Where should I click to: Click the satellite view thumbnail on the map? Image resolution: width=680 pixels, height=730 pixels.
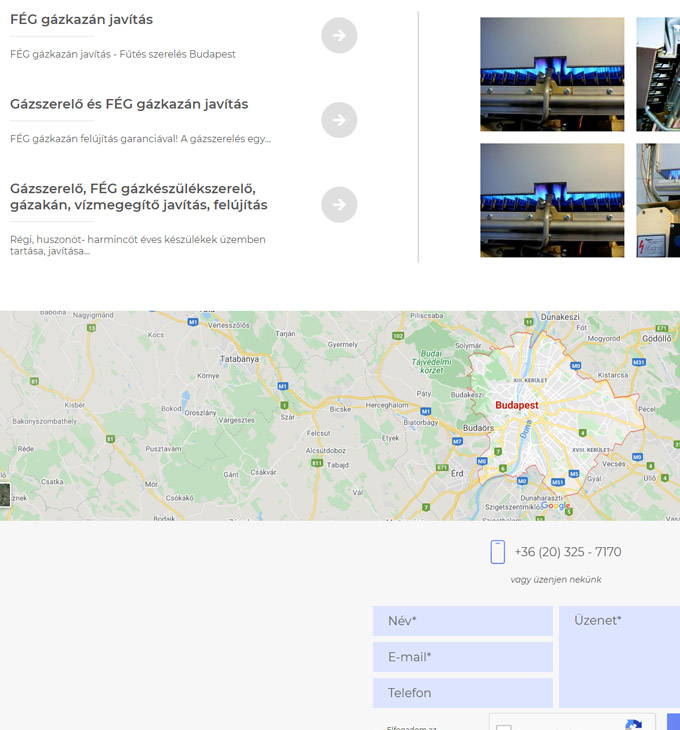point(5,494)
